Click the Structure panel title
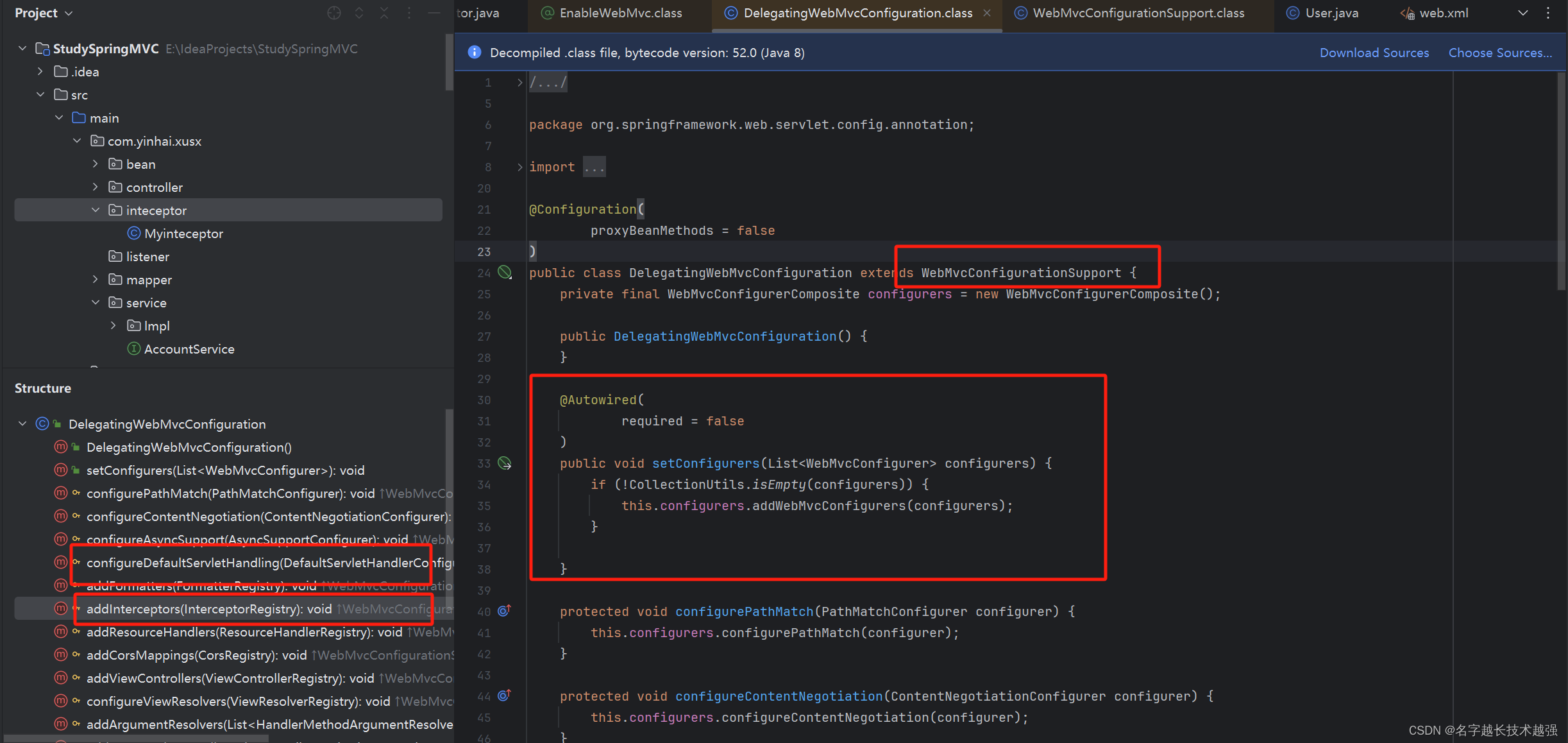1568x743 pixels. [43, 388]
